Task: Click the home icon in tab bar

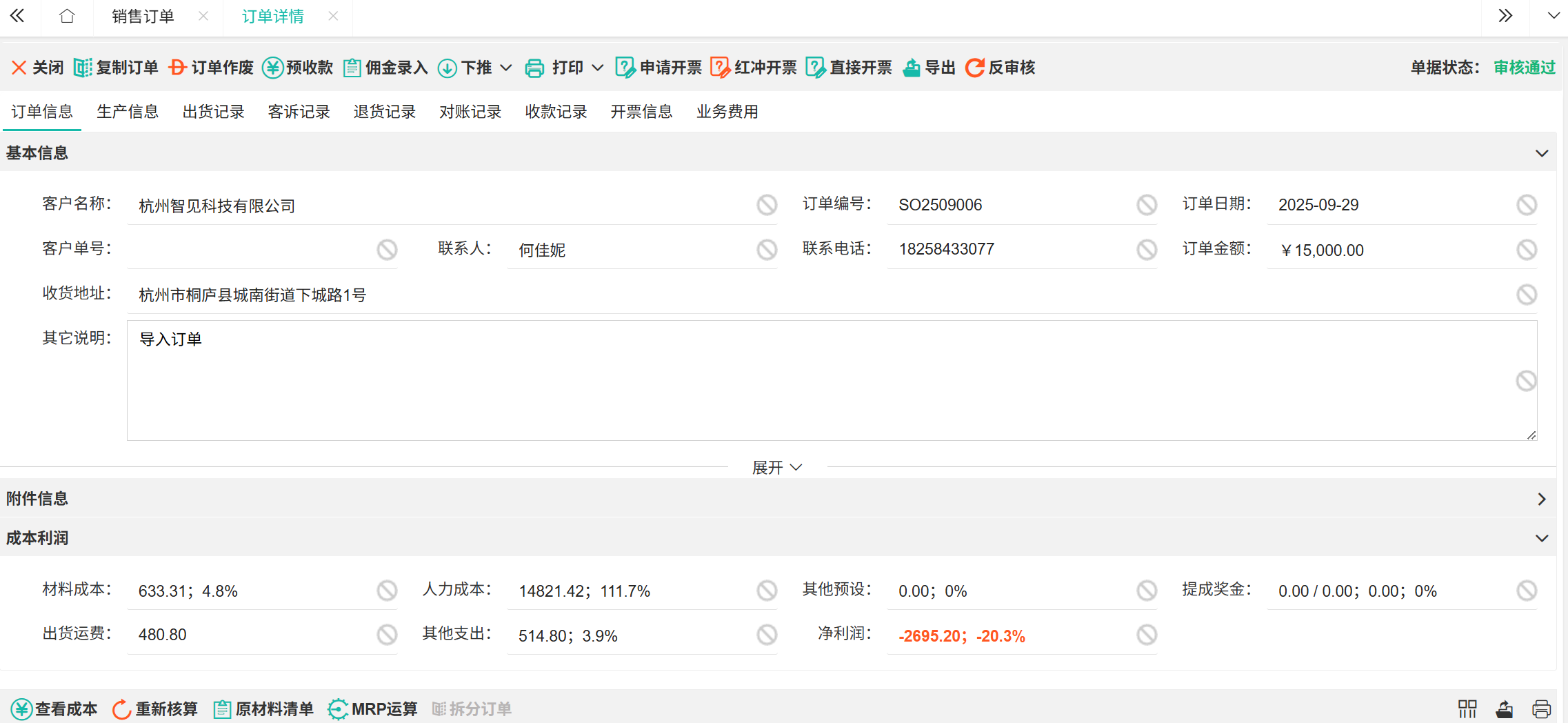Action: [x=67, y=16]
